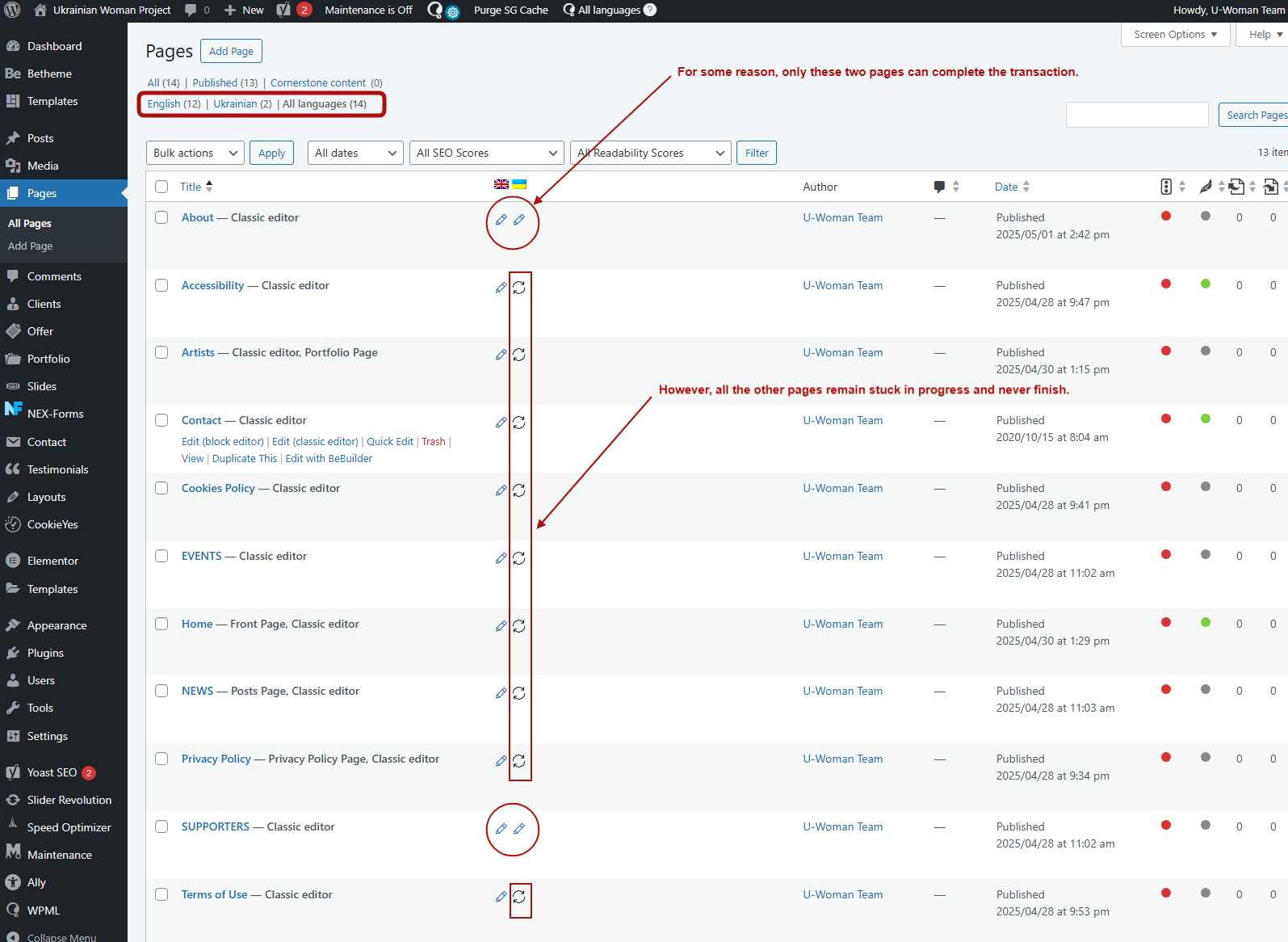Check the EVENTS page checkbox

coord(162,556)
